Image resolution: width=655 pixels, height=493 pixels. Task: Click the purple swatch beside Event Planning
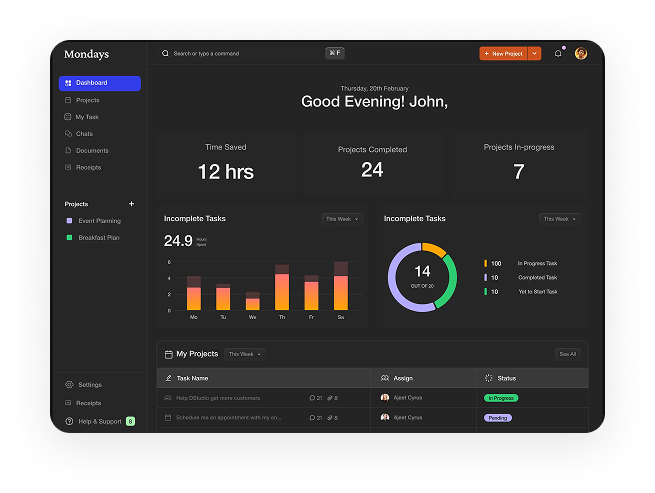pos(68,221)
